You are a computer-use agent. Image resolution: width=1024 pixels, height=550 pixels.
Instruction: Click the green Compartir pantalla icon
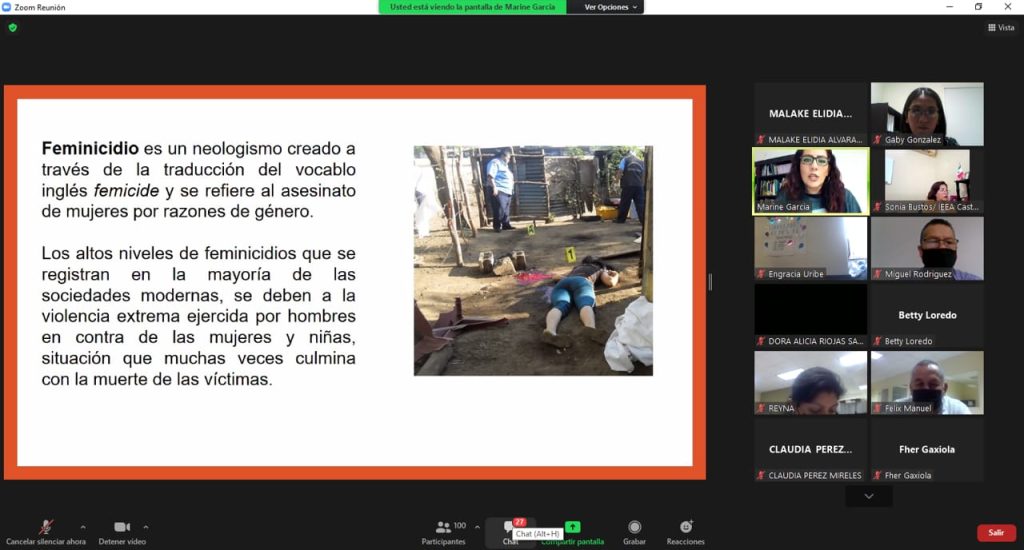[x=572, y=527]
